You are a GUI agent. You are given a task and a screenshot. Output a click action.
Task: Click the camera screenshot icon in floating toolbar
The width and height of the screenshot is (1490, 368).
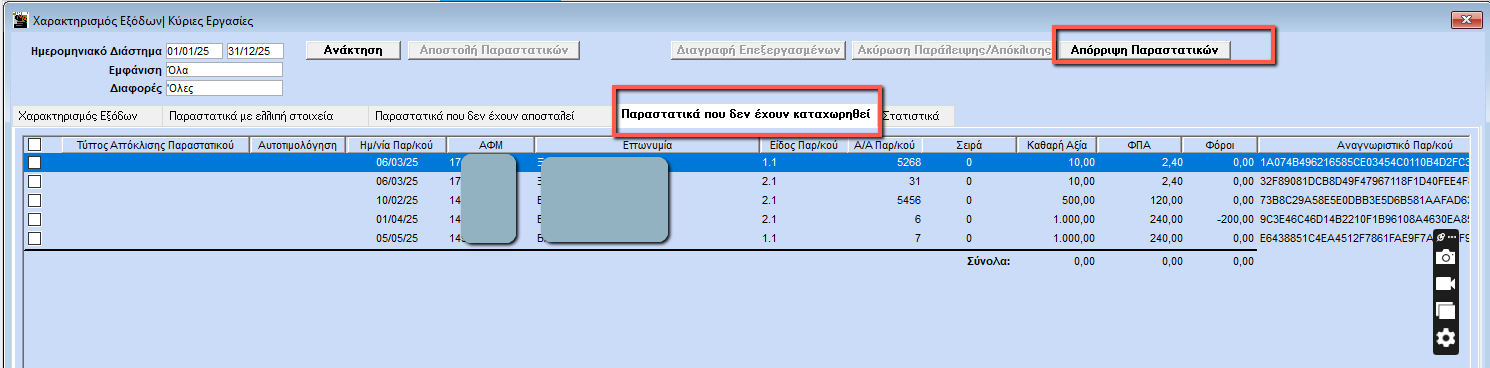click(1445, 257)
